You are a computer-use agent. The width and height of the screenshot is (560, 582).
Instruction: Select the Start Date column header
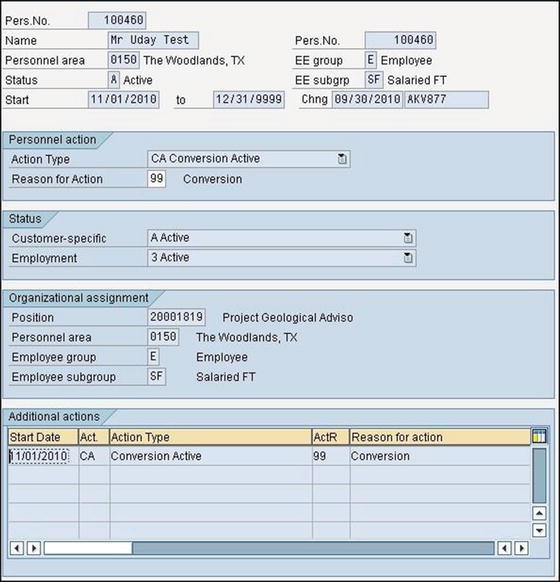pyautogui.click(x=43, y=437)
